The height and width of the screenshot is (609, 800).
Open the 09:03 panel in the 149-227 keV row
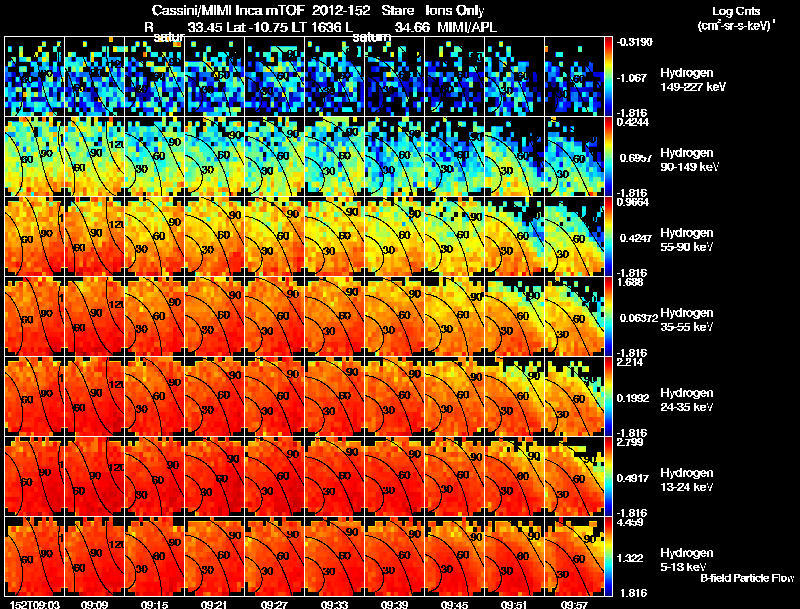[35, 77]
